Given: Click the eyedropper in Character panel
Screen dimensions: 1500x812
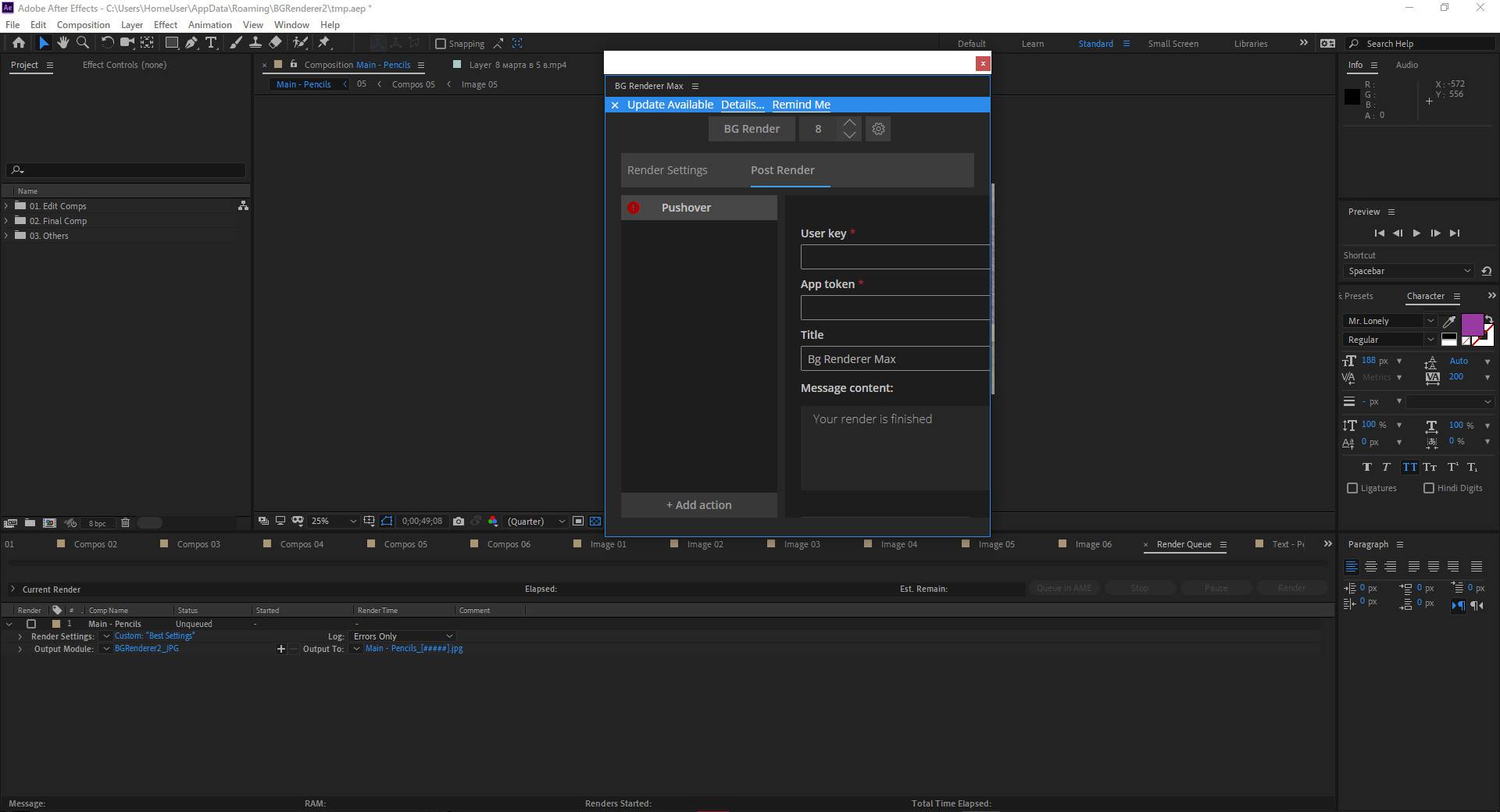Looking at the screenshot, I should pos(1449,321).
